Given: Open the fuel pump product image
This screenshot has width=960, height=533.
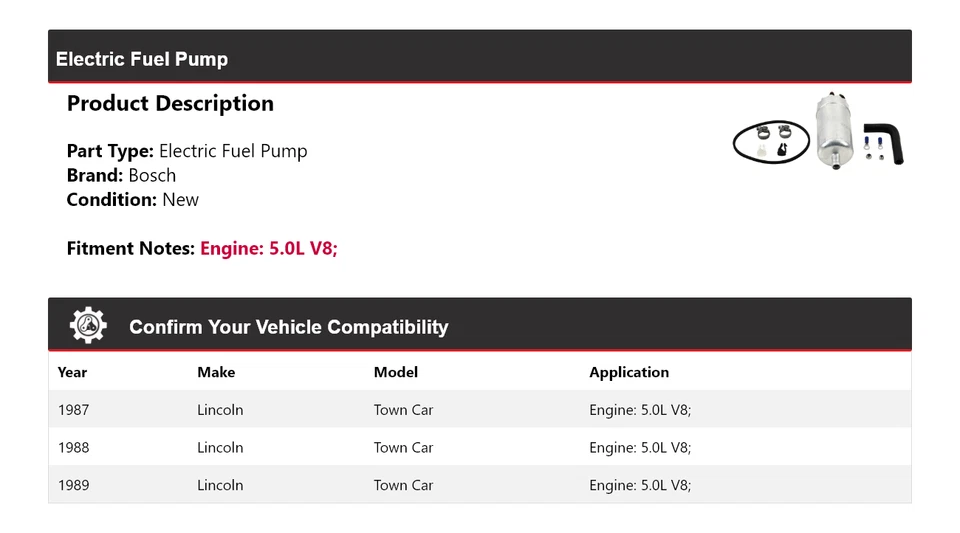Looking at the screenshot, I should tap(818, 131).
